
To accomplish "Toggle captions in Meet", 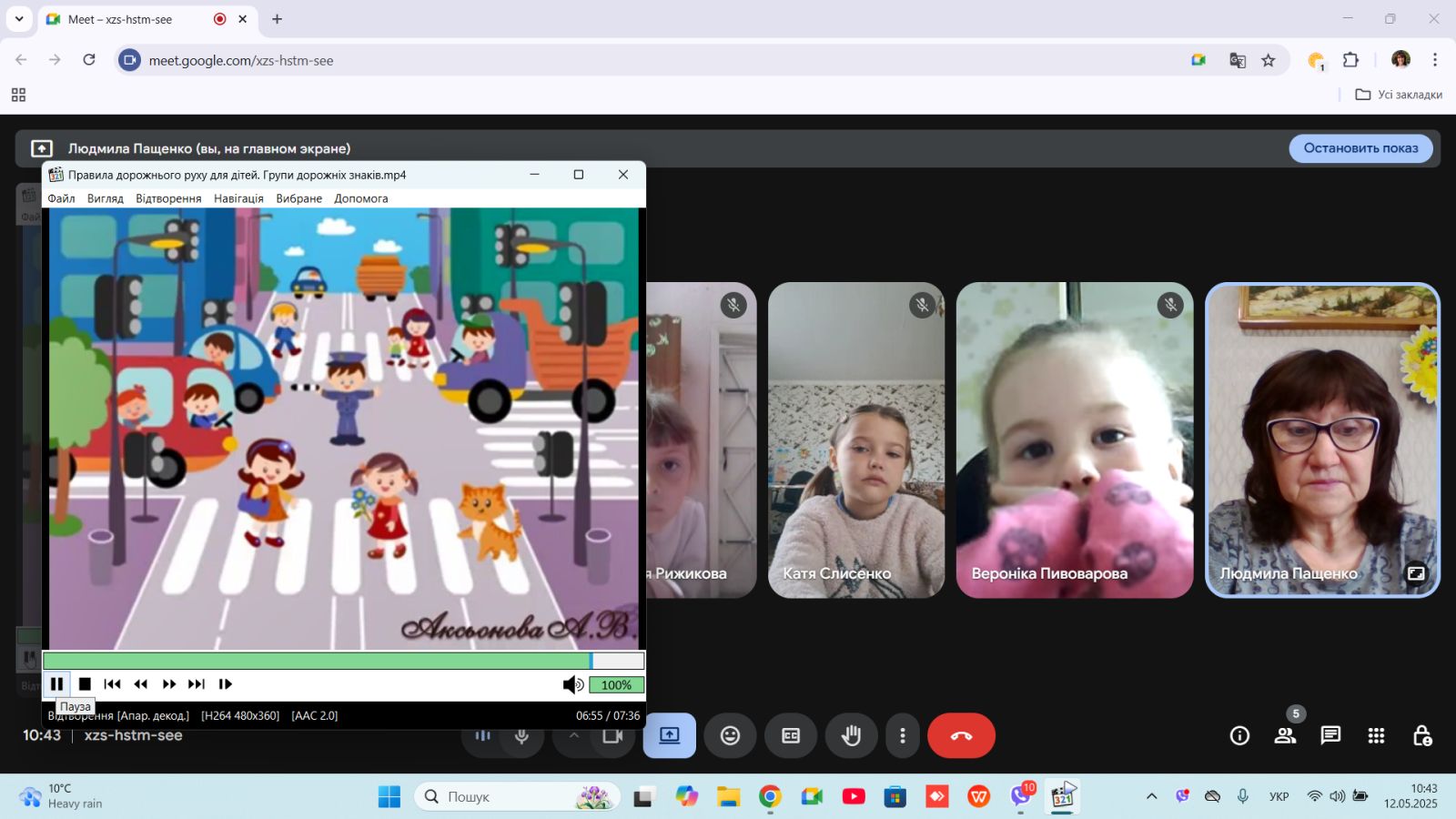I will point(791,735).
